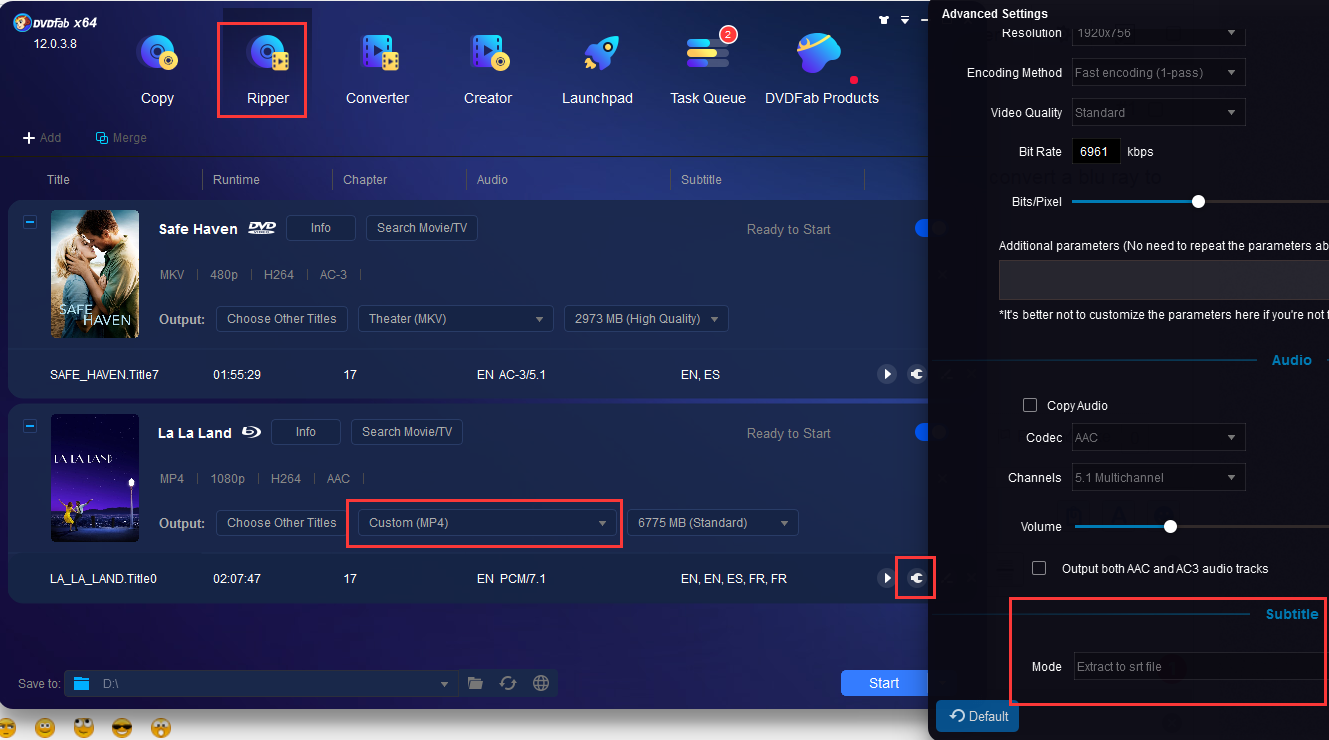Switch to the Ripper module
1329x740 pixels.
coord(267,68)
